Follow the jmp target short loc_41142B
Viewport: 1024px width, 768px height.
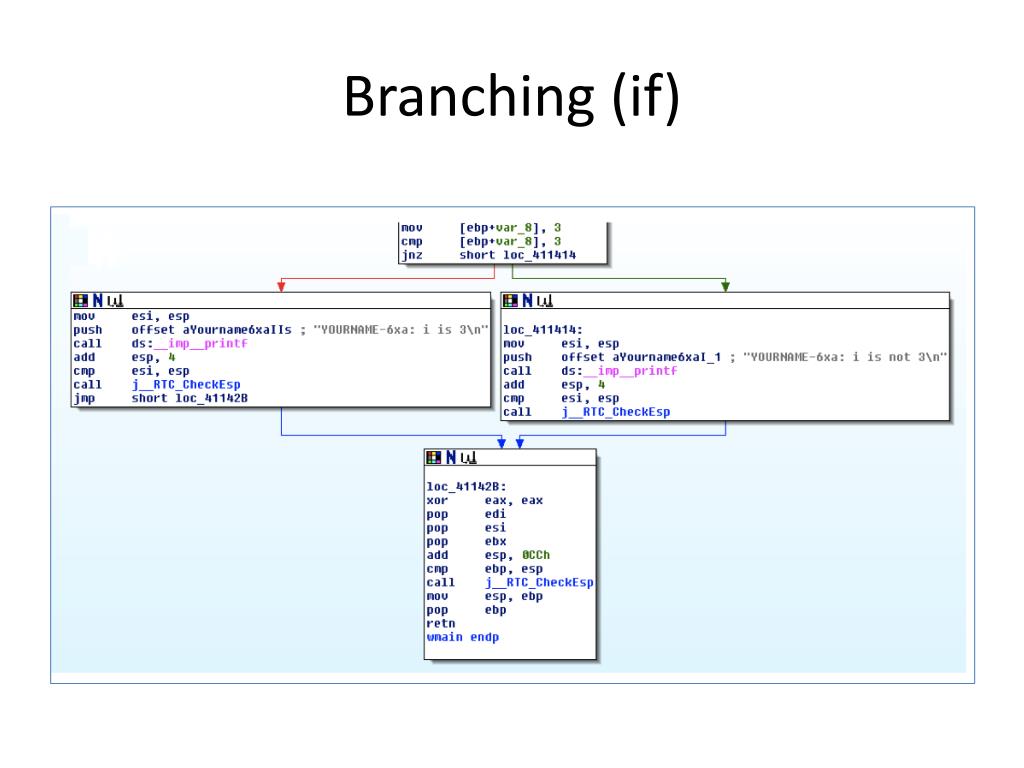[x=189, y=398]
